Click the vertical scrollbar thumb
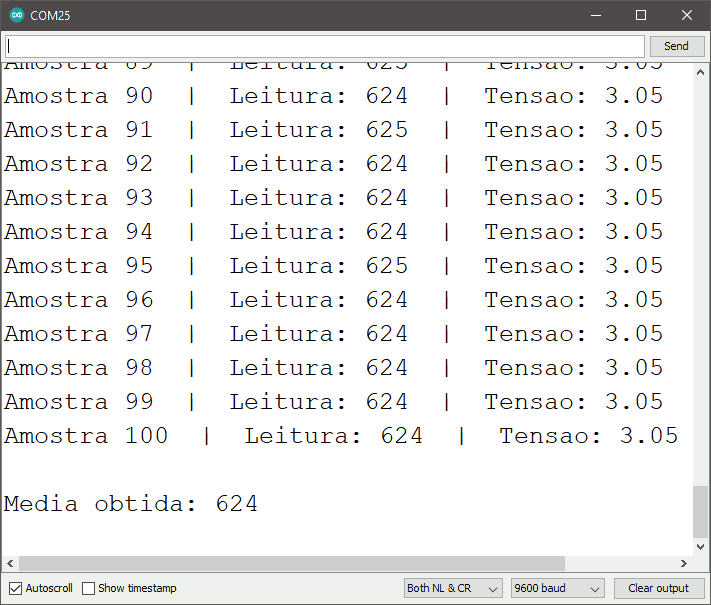711x605 pixels. click(x=700, y=512)
